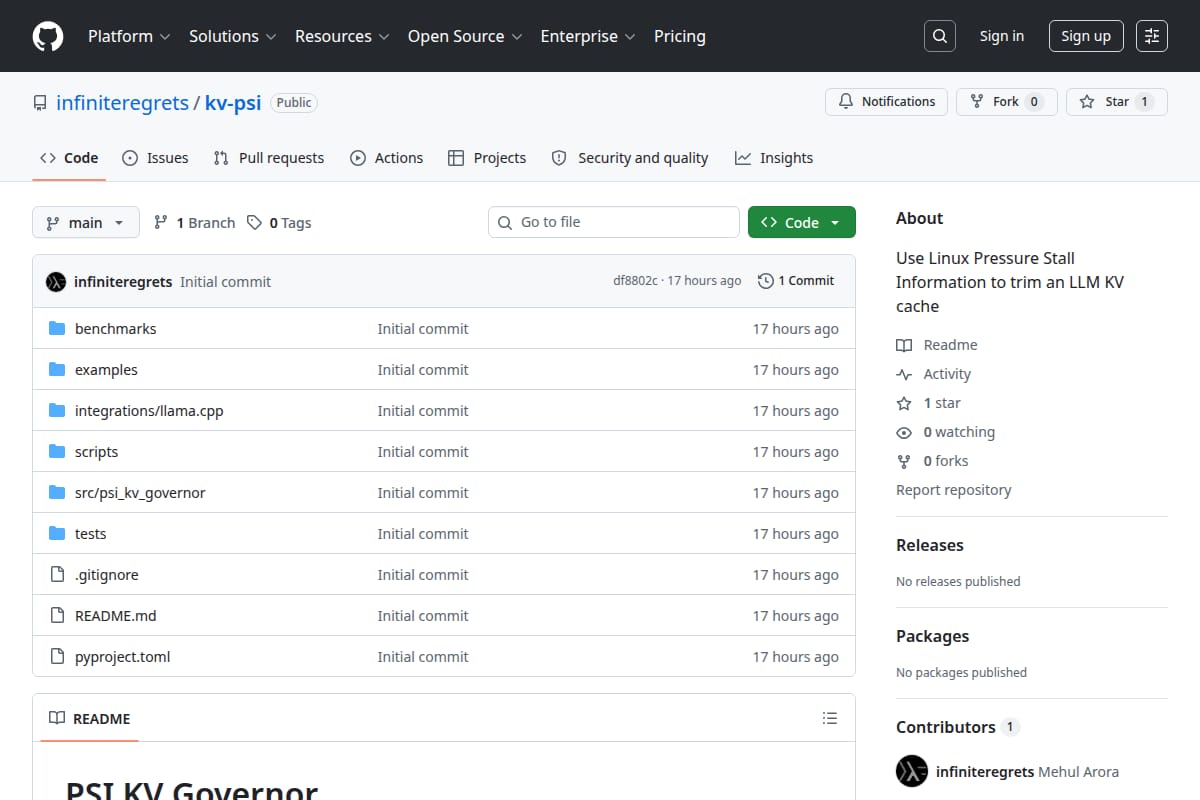View the 1 Branch link
Viewport: 1200px width, 800px height.
[x=194, y=223]
